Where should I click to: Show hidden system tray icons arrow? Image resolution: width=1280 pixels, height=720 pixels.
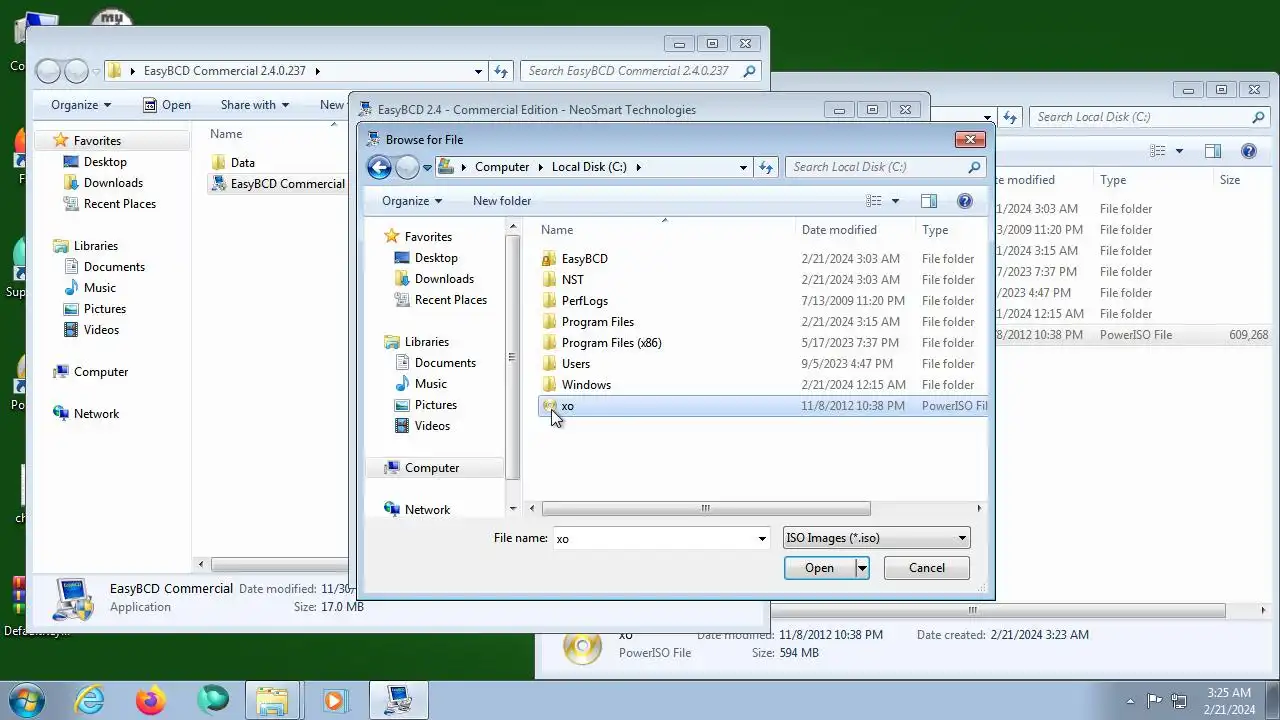1131,701
